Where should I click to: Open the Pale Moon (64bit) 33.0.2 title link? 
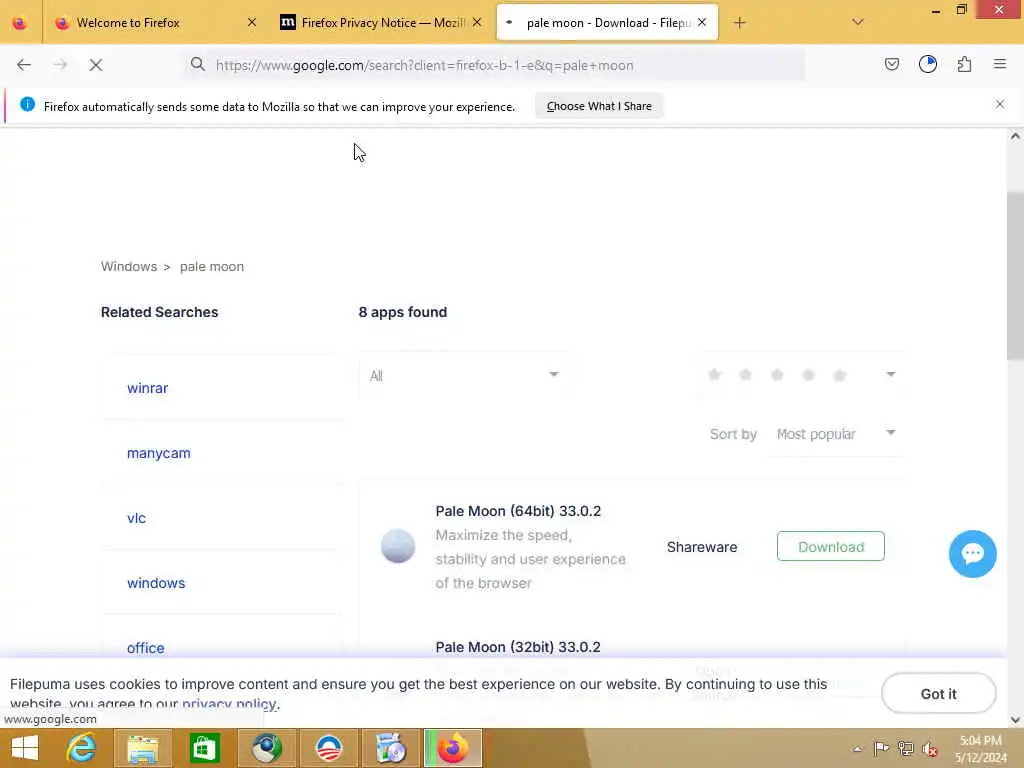518,511
